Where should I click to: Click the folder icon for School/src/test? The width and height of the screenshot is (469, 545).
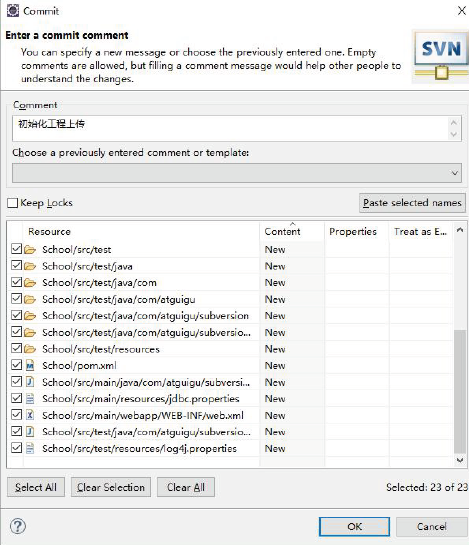pos(30,249)
